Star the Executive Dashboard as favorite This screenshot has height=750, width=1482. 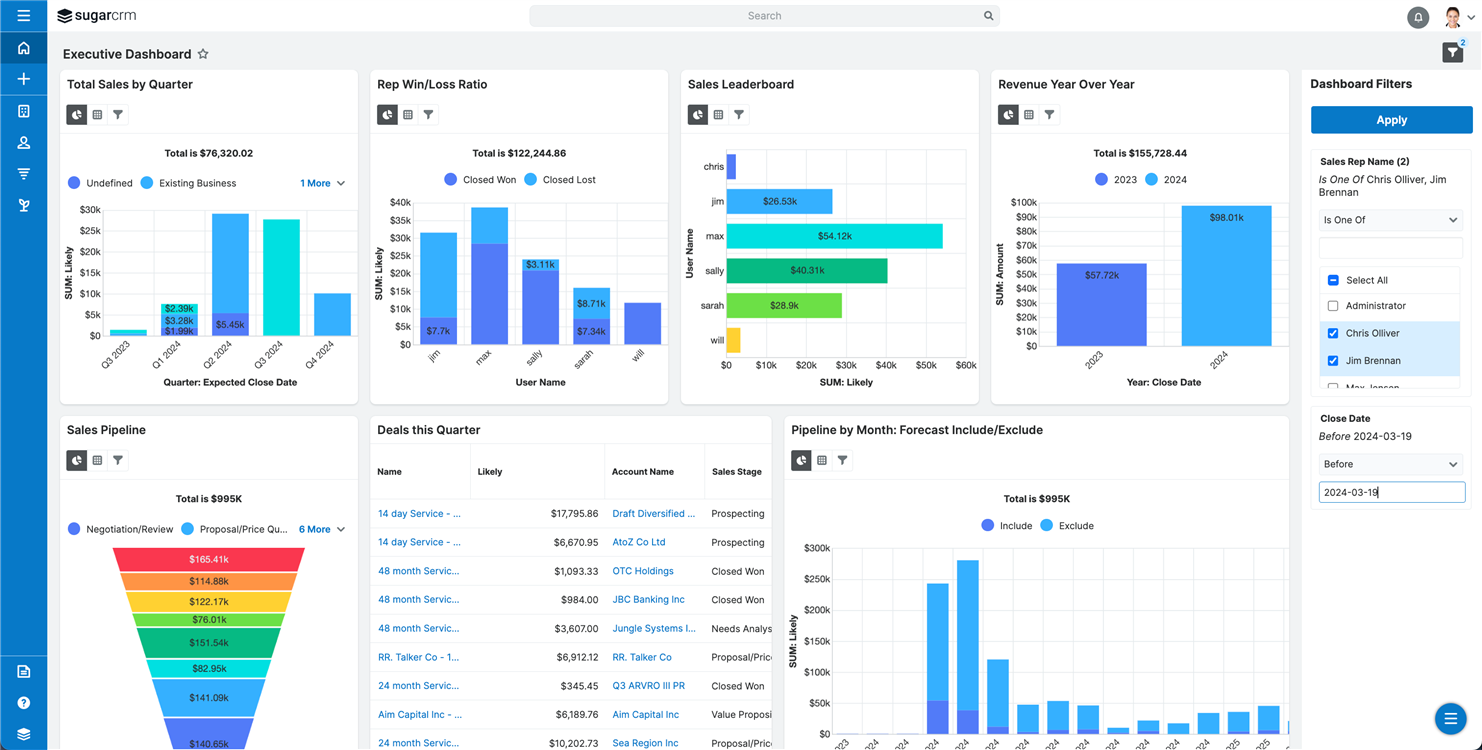point(203,54)
